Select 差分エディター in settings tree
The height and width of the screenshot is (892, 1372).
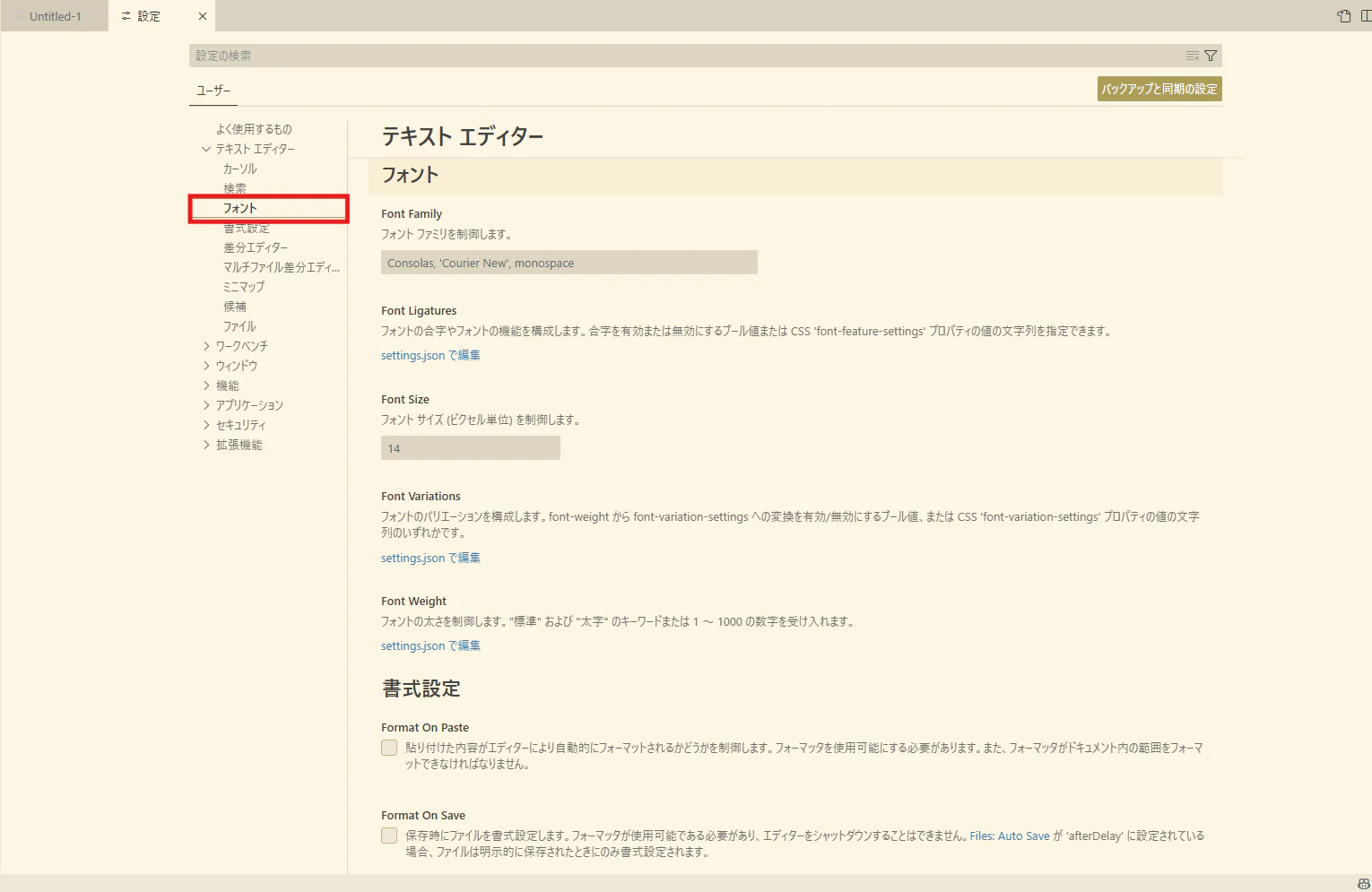[256, 247]
